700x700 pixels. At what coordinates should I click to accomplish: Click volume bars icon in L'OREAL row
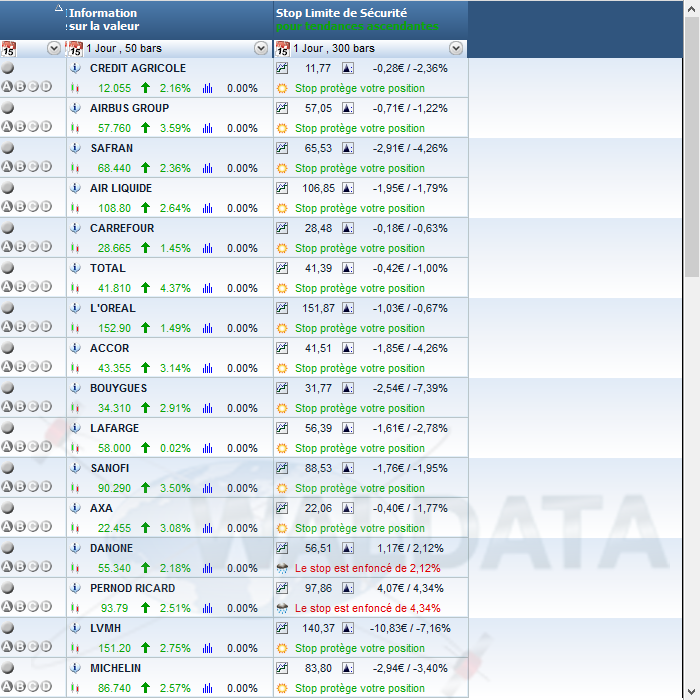tap(208, 328)
